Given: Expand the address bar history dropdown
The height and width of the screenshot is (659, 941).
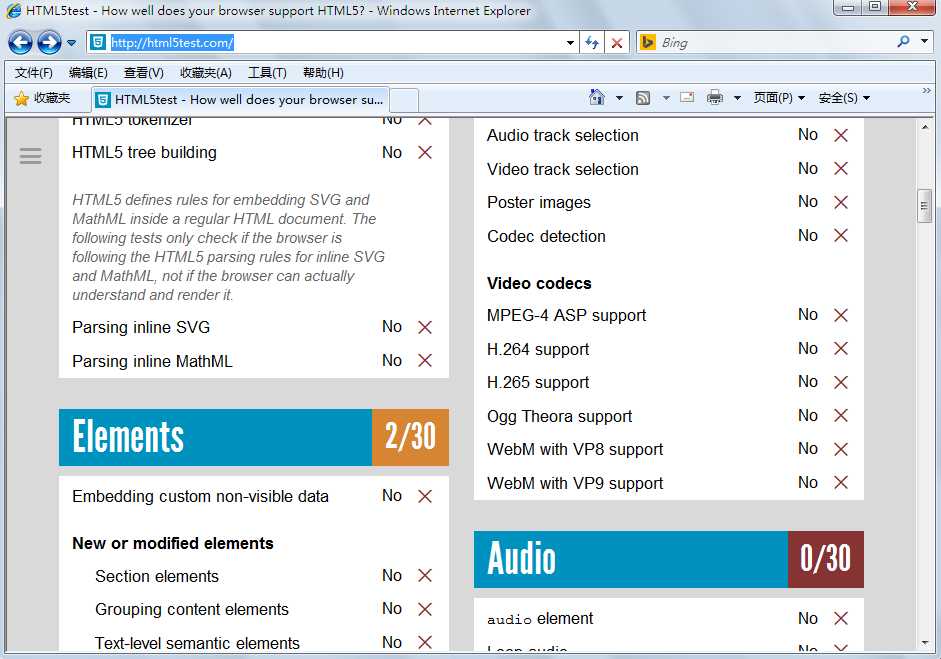Looking at the screenshot, I should tap(571, 43).
